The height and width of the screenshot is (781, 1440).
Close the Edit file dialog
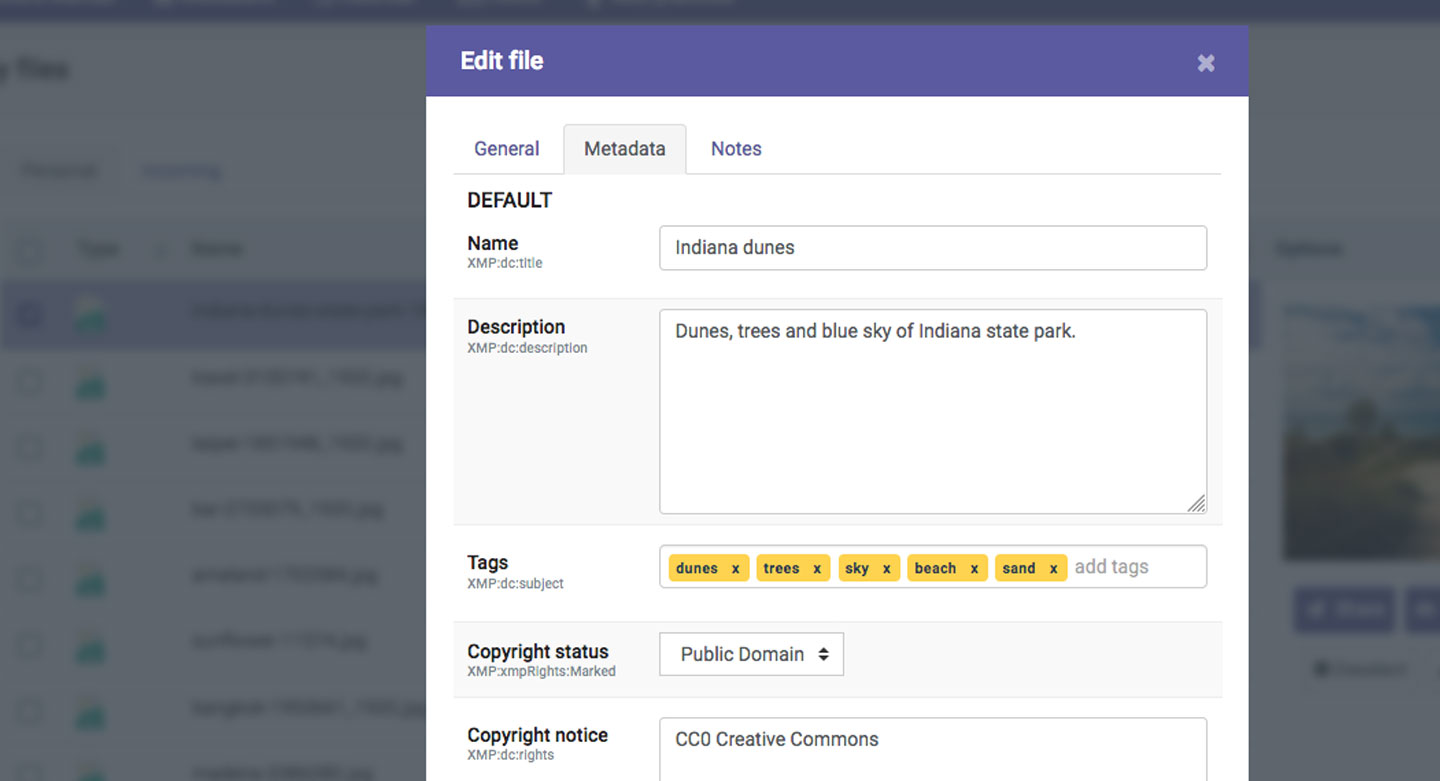[1206, 63]
